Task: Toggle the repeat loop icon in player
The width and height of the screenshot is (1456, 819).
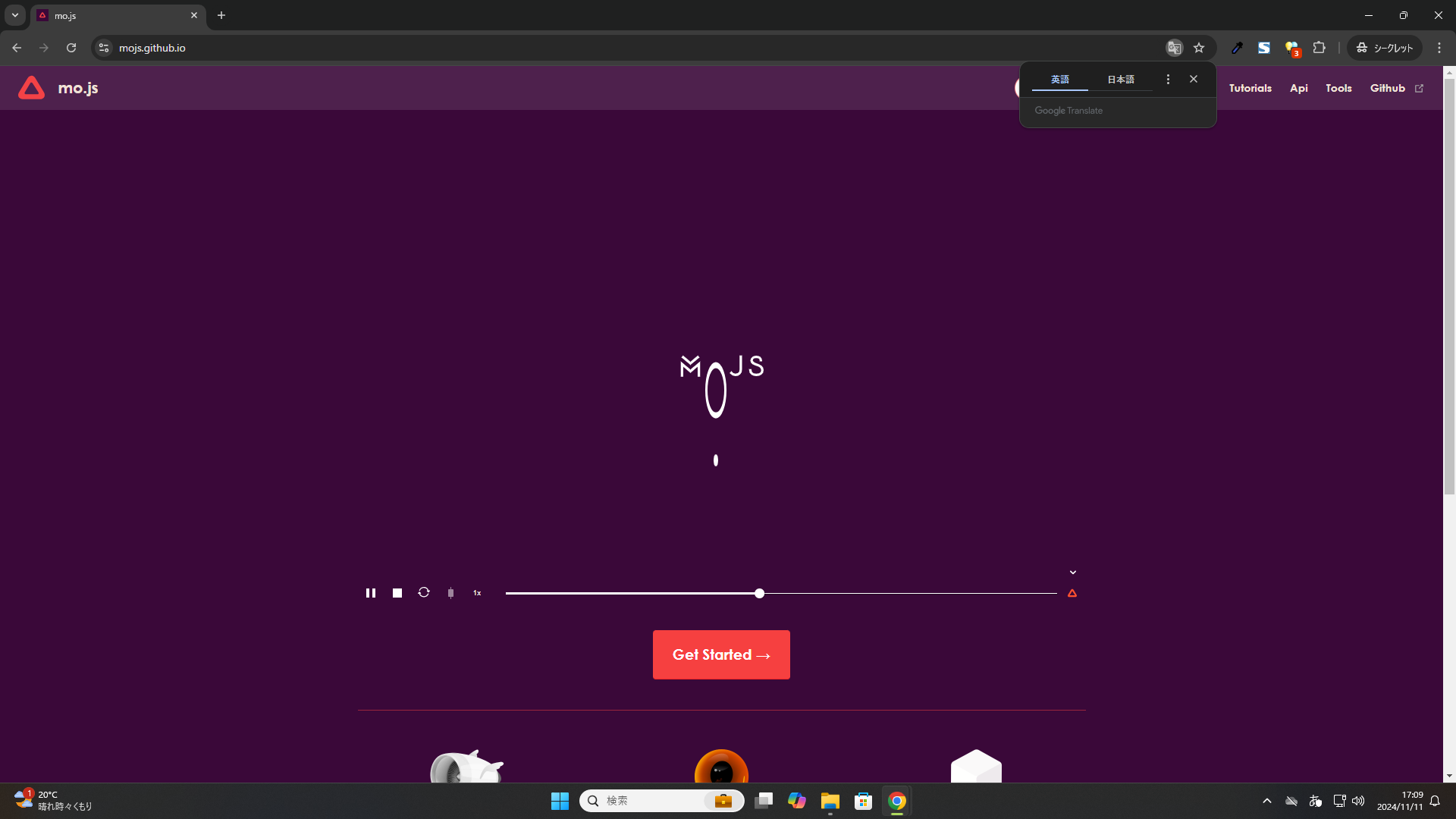Action: coord(424,592)
